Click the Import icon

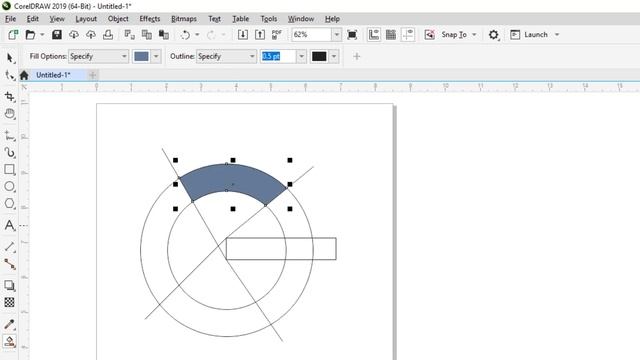coord(243,35)
